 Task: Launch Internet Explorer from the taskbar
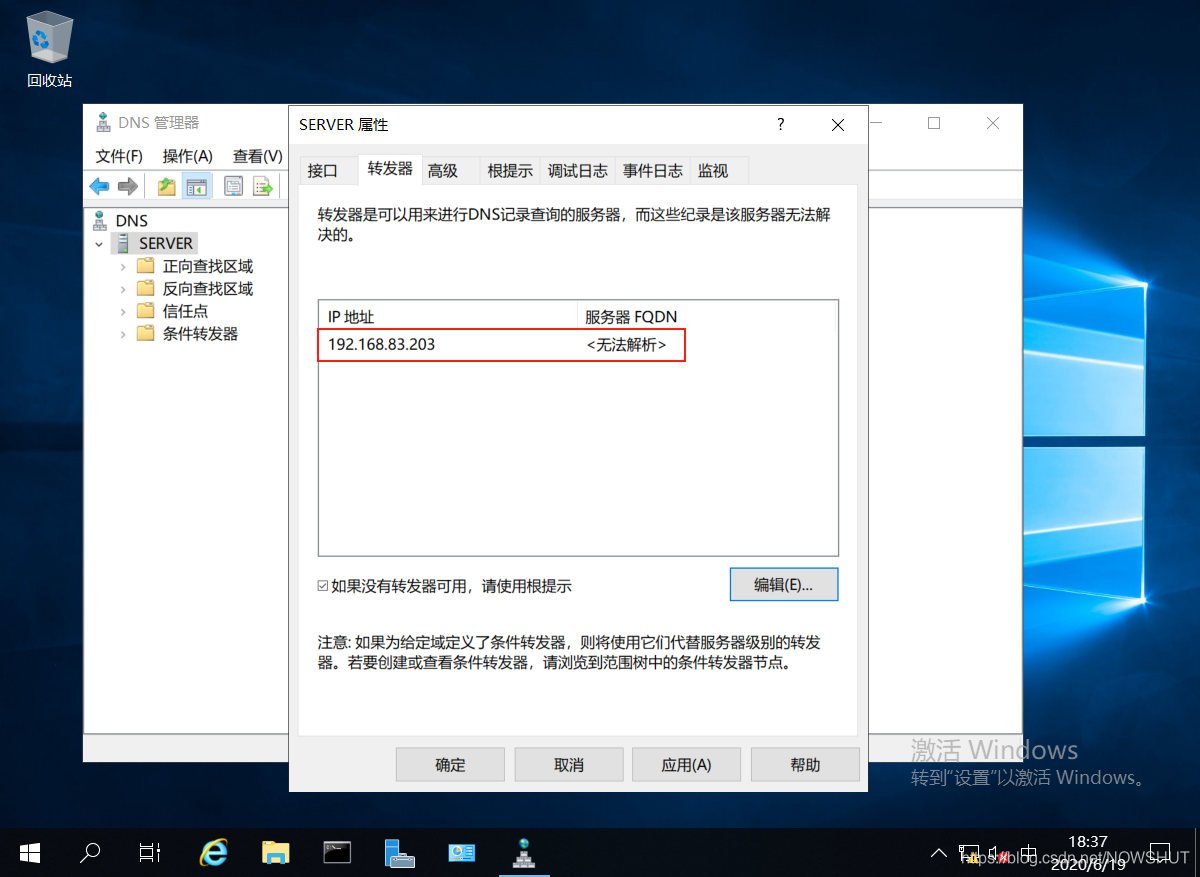pyautogui.click(x=214, y=853)
